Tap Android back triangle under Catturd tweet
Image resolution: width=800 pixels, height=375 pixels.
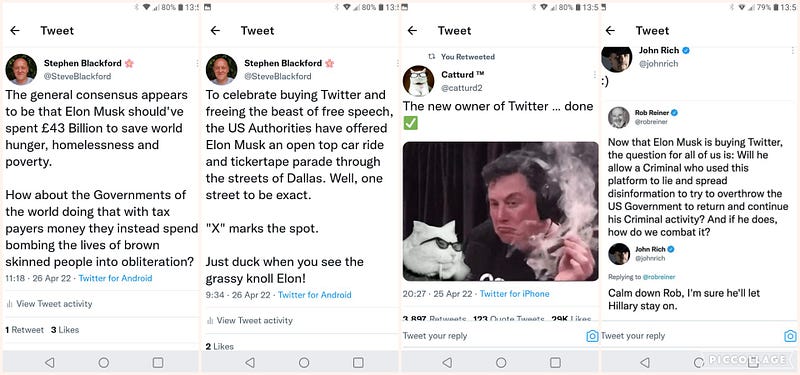447,362
